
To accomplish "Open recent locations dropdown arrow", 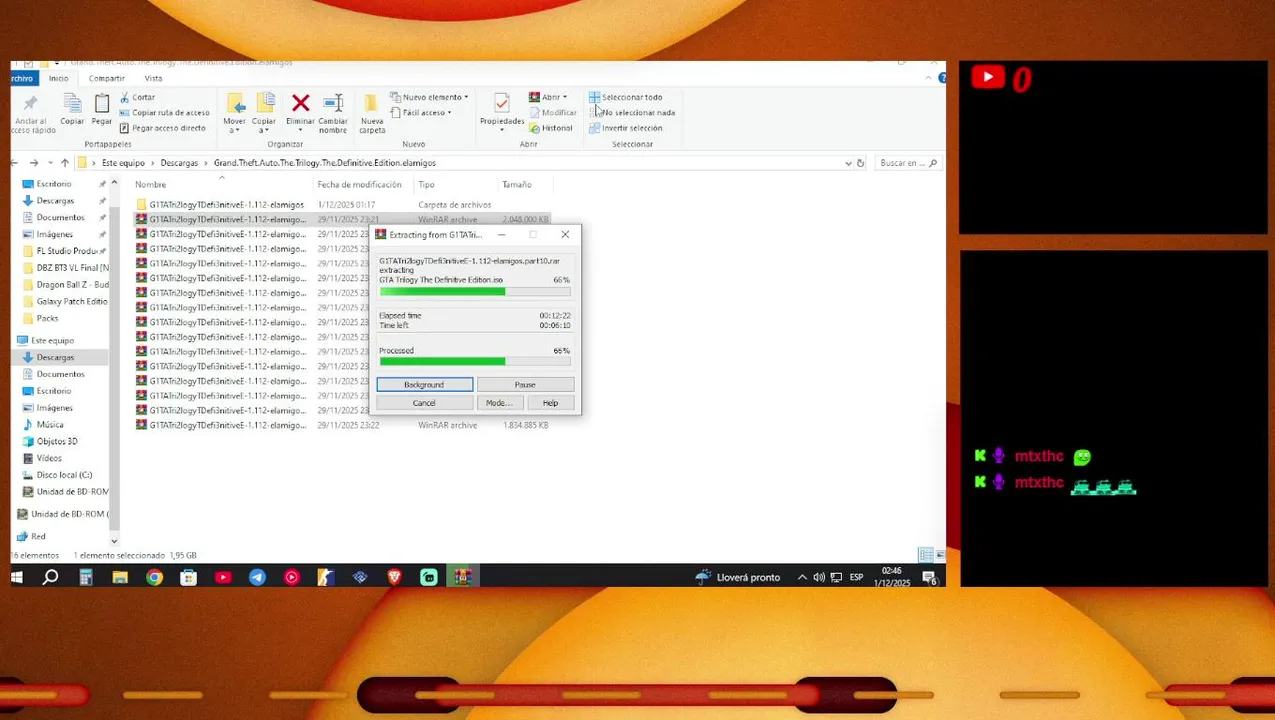I will pyautogui.click(x=49, y=163).
